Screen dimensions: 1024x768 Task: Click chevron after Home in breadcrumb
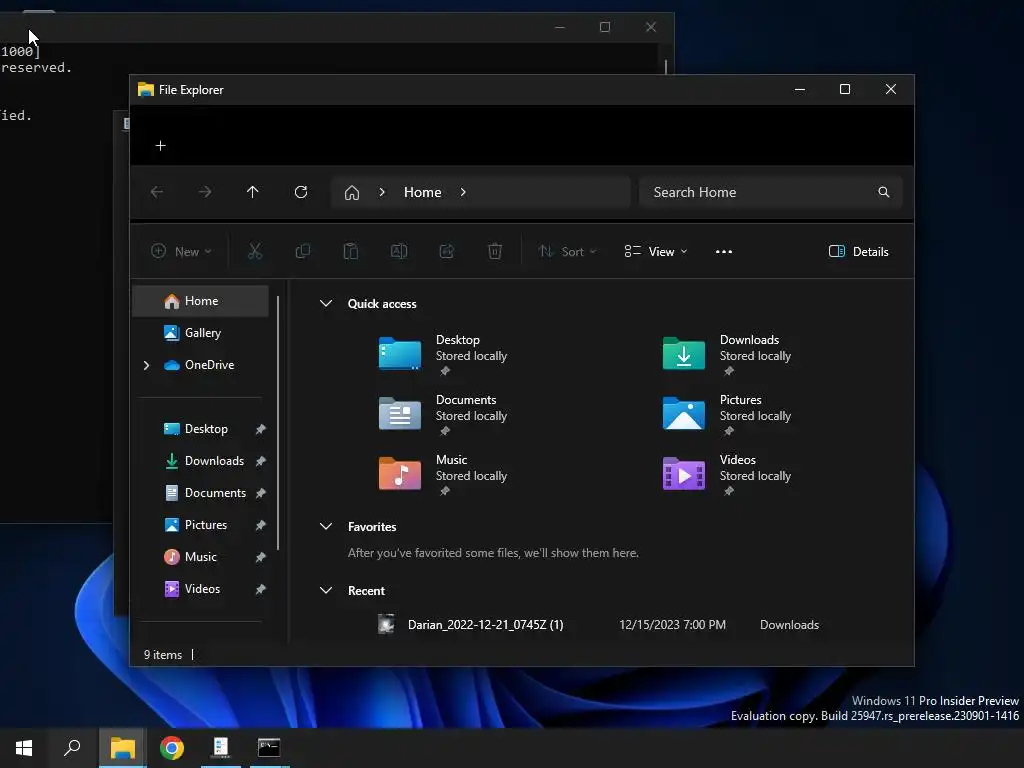[463, 192]
